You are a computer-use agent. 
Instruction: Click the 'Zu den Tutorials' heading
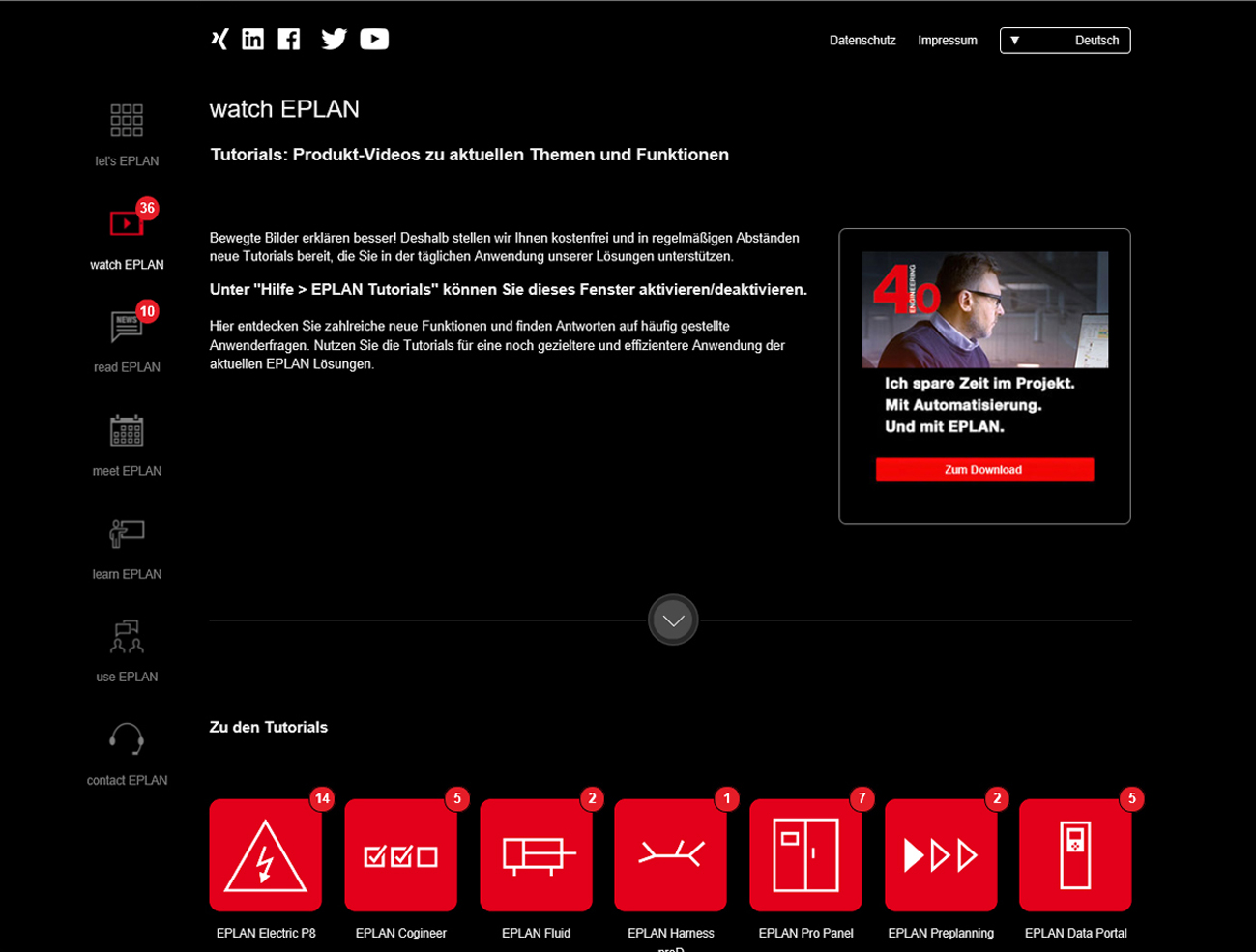coord(269,727)
